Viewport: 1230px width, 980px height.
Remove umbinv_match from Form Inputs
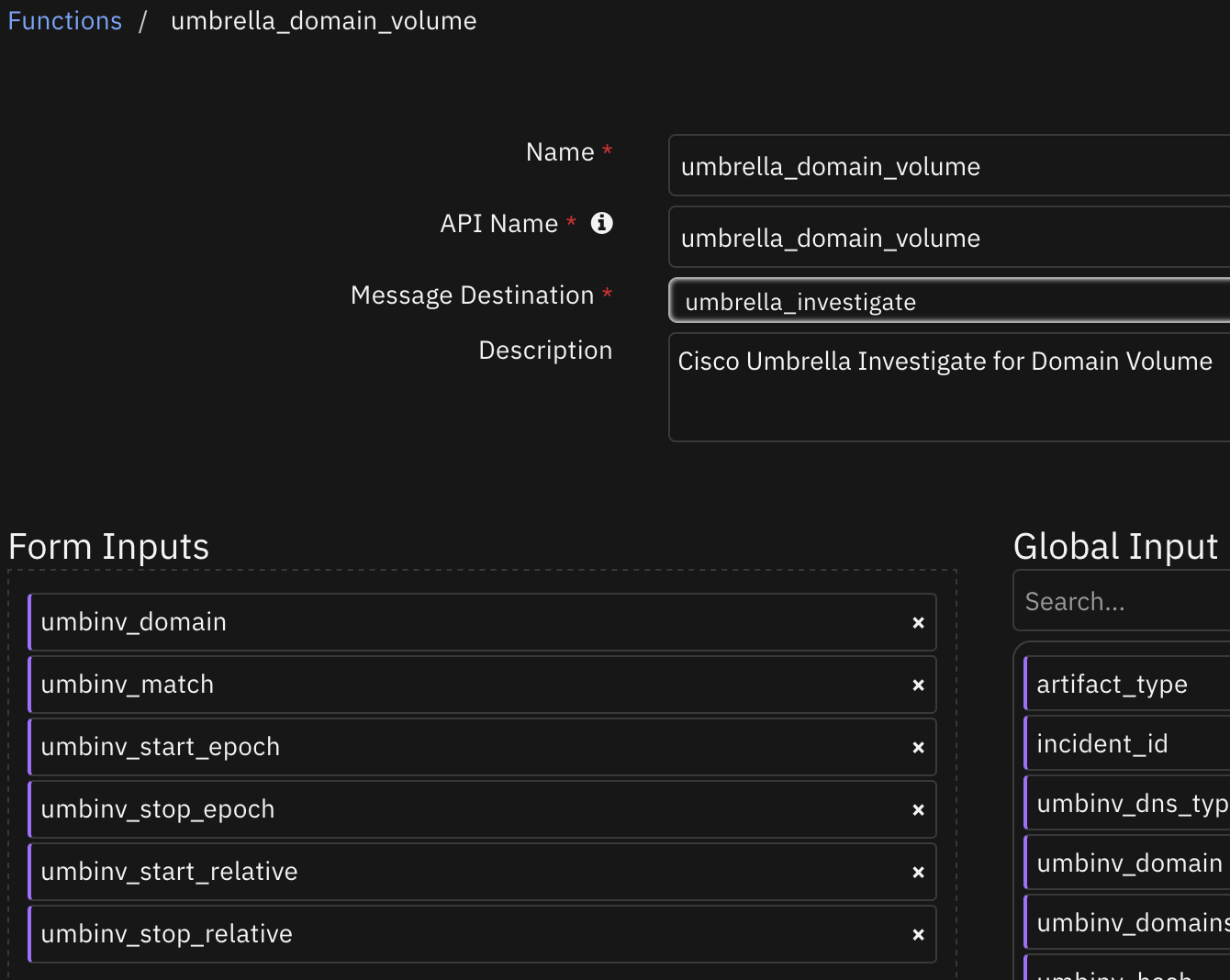click(x=918, y=685)
